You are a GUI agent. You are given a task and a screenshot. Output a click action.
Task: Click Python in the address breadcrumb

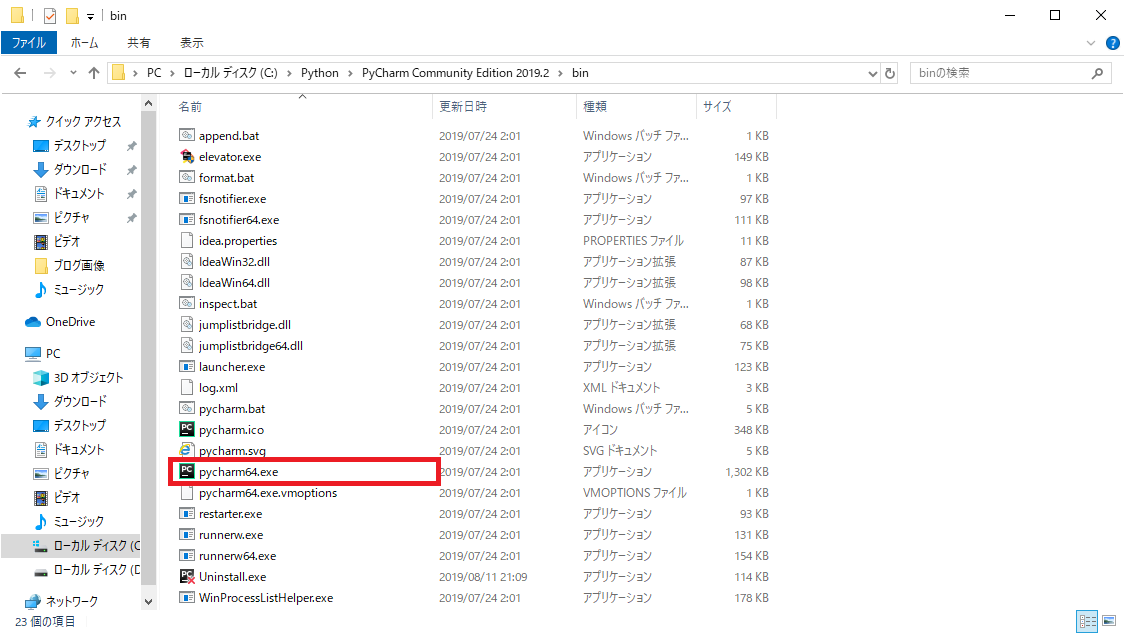coord(319,73)
